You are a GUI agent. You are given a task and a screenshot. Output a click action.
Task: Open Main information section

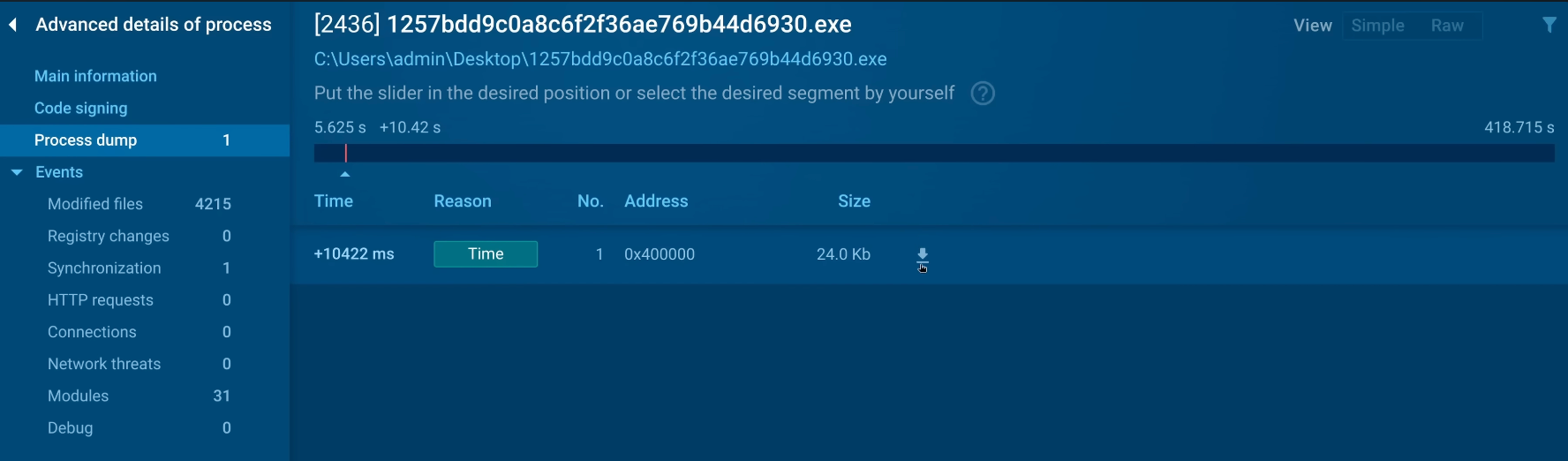95,76
